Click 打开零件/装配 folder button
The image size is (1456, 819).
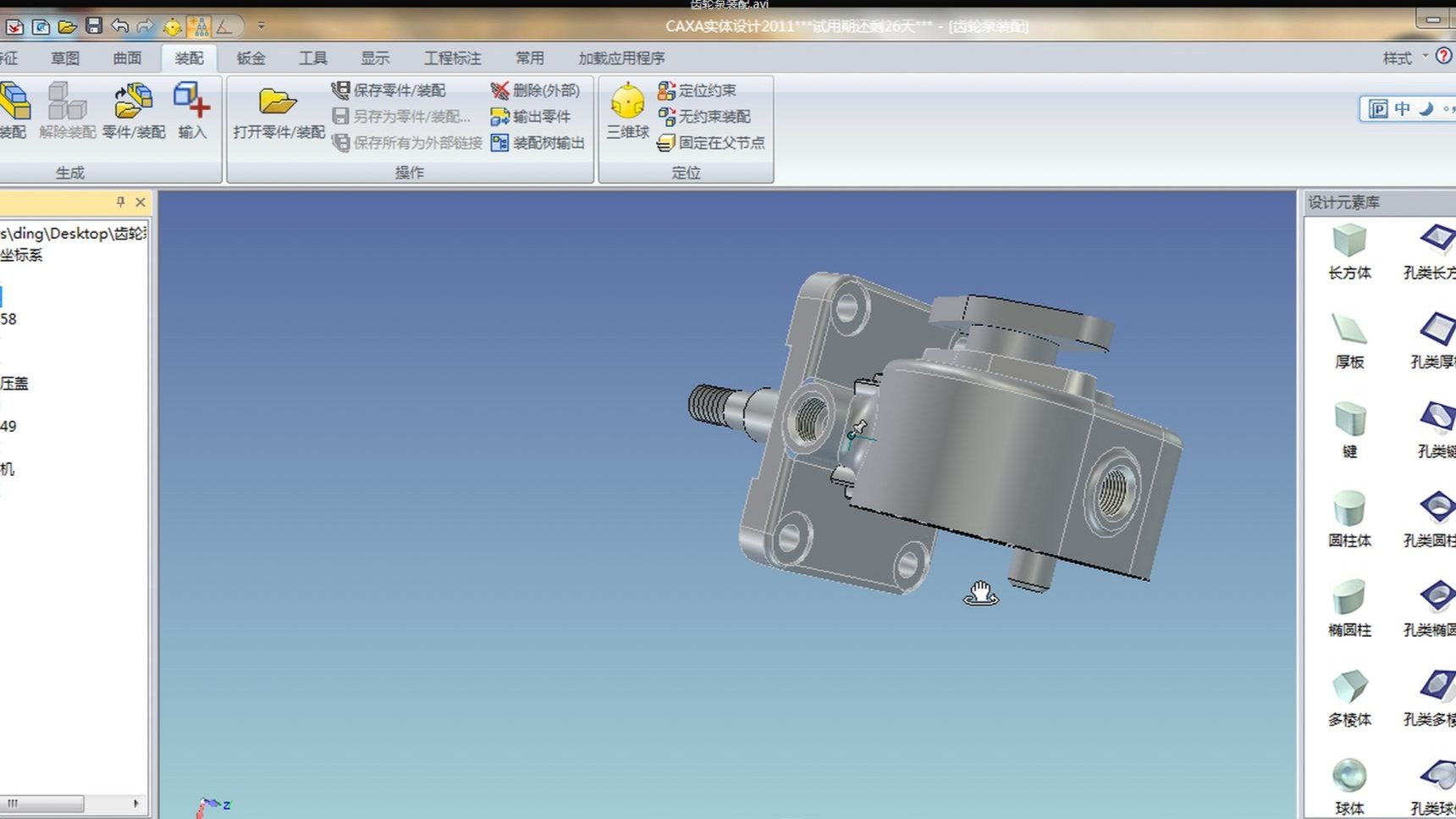click(279, 112)
